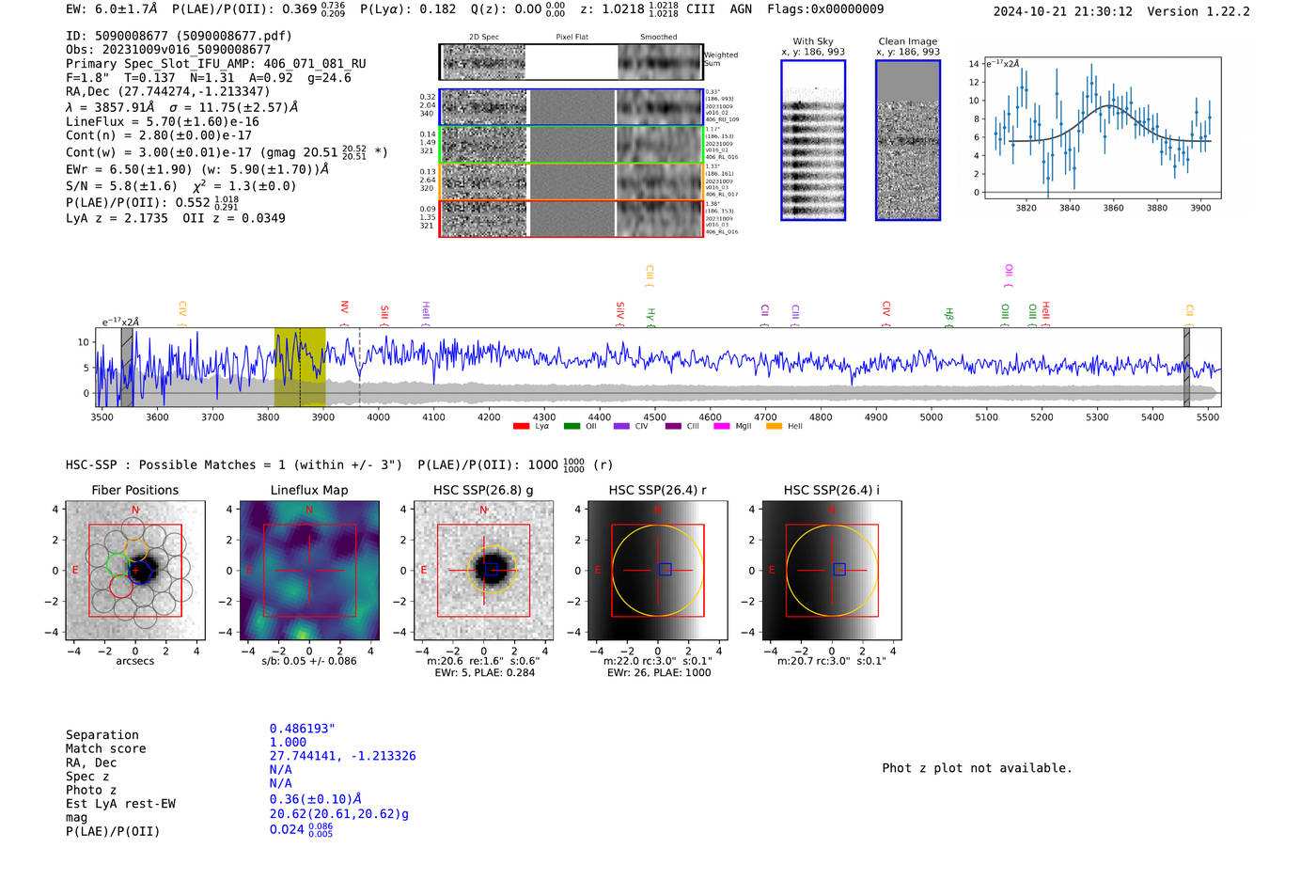Click the LineFlux = 5.70(±1.60)e-16 line

162,121
